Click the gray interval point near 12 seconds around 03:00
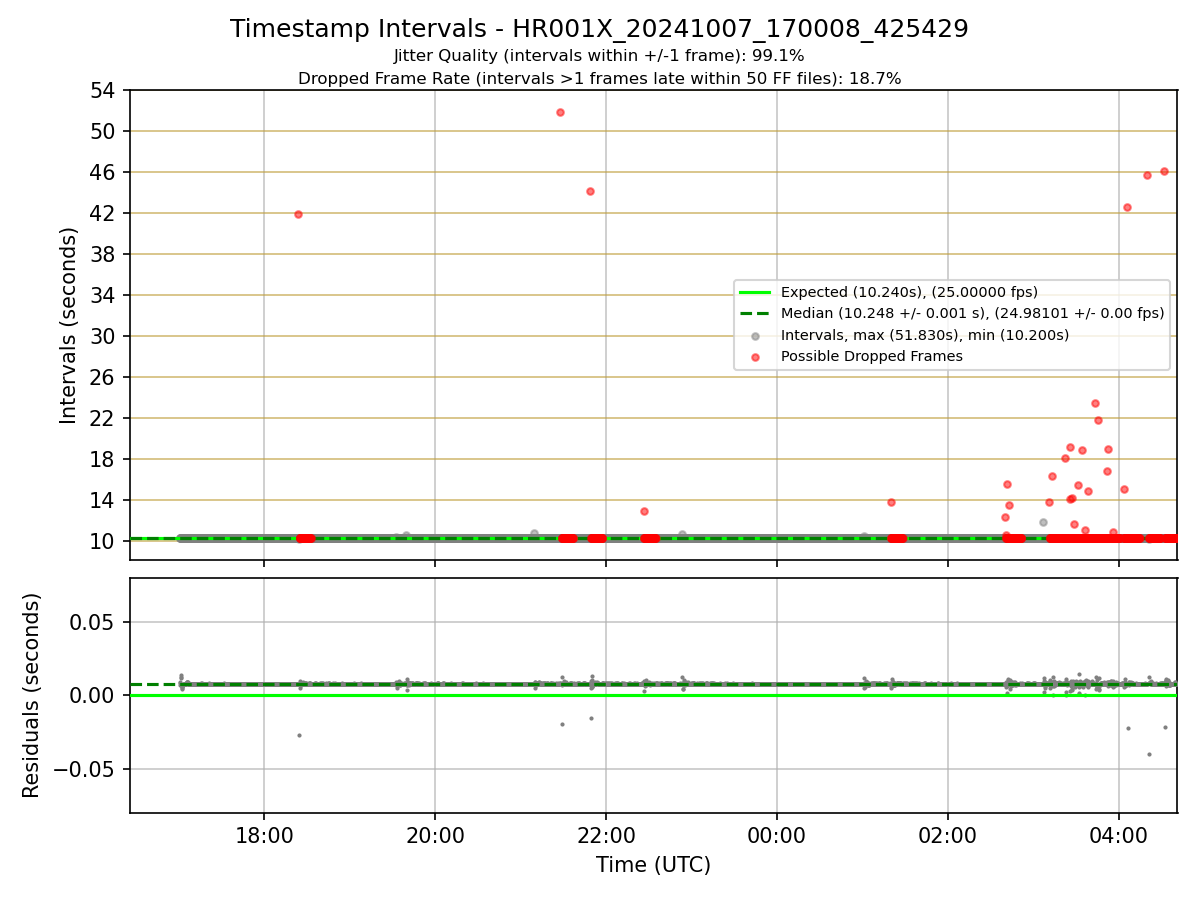Screen dimensions: 1200x900 pos(1043,522)
